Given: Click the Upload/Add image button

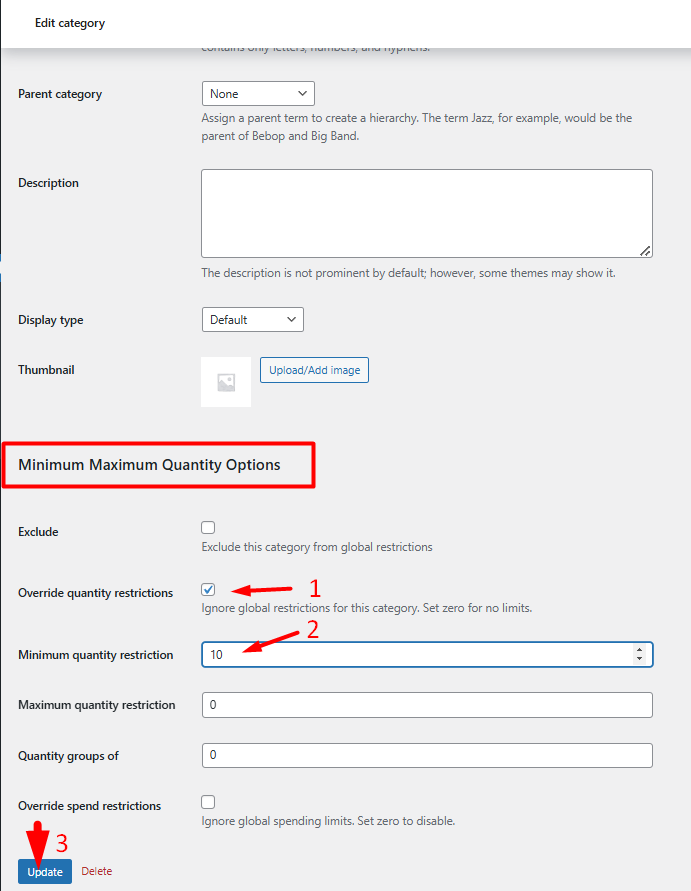Looking at the screenshot, I should tap(314, 369).
